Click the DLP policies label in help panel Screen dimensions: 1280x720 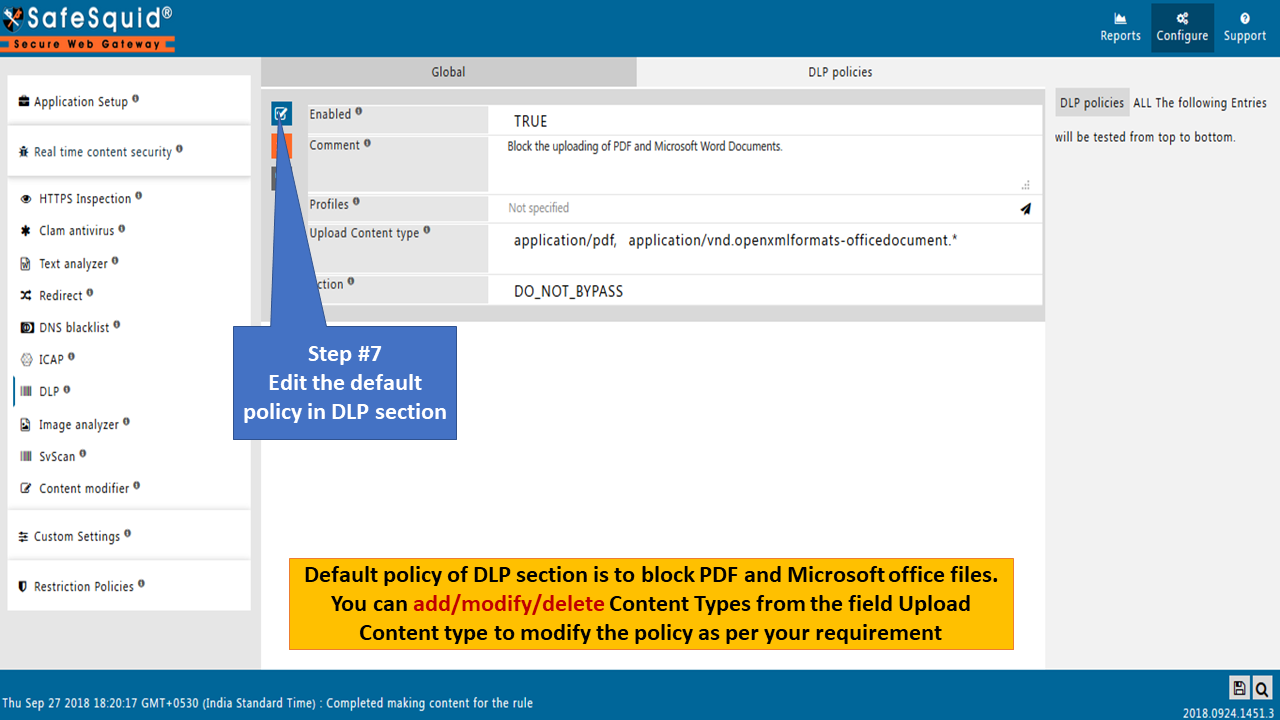point(1092,103)
